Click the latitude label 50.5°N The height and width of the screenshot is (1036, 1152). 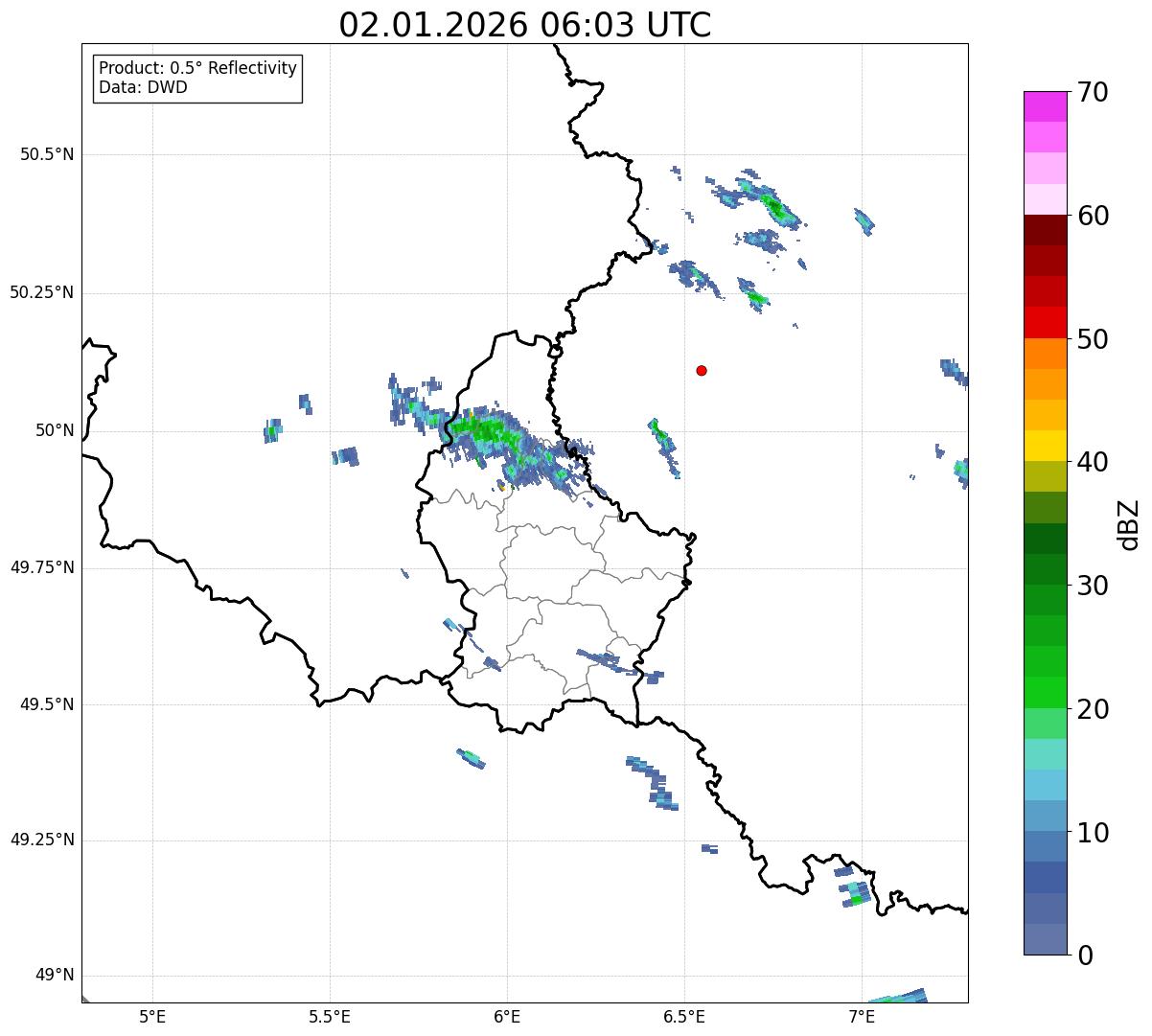(46, 154)
